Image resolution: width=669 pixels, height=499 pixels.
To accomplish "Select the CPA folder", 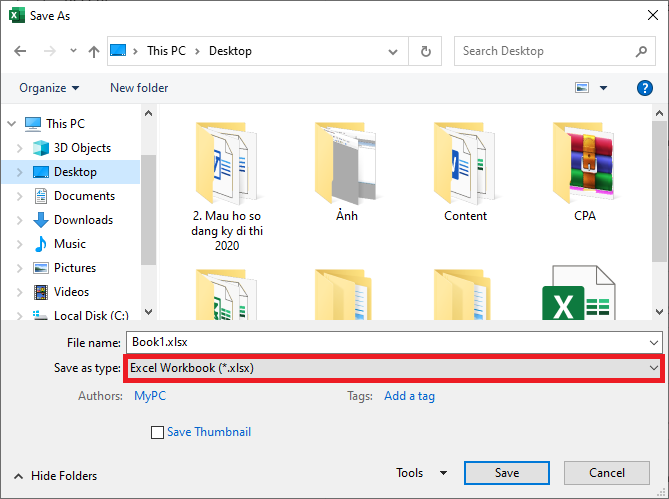I will click(585, 171).
